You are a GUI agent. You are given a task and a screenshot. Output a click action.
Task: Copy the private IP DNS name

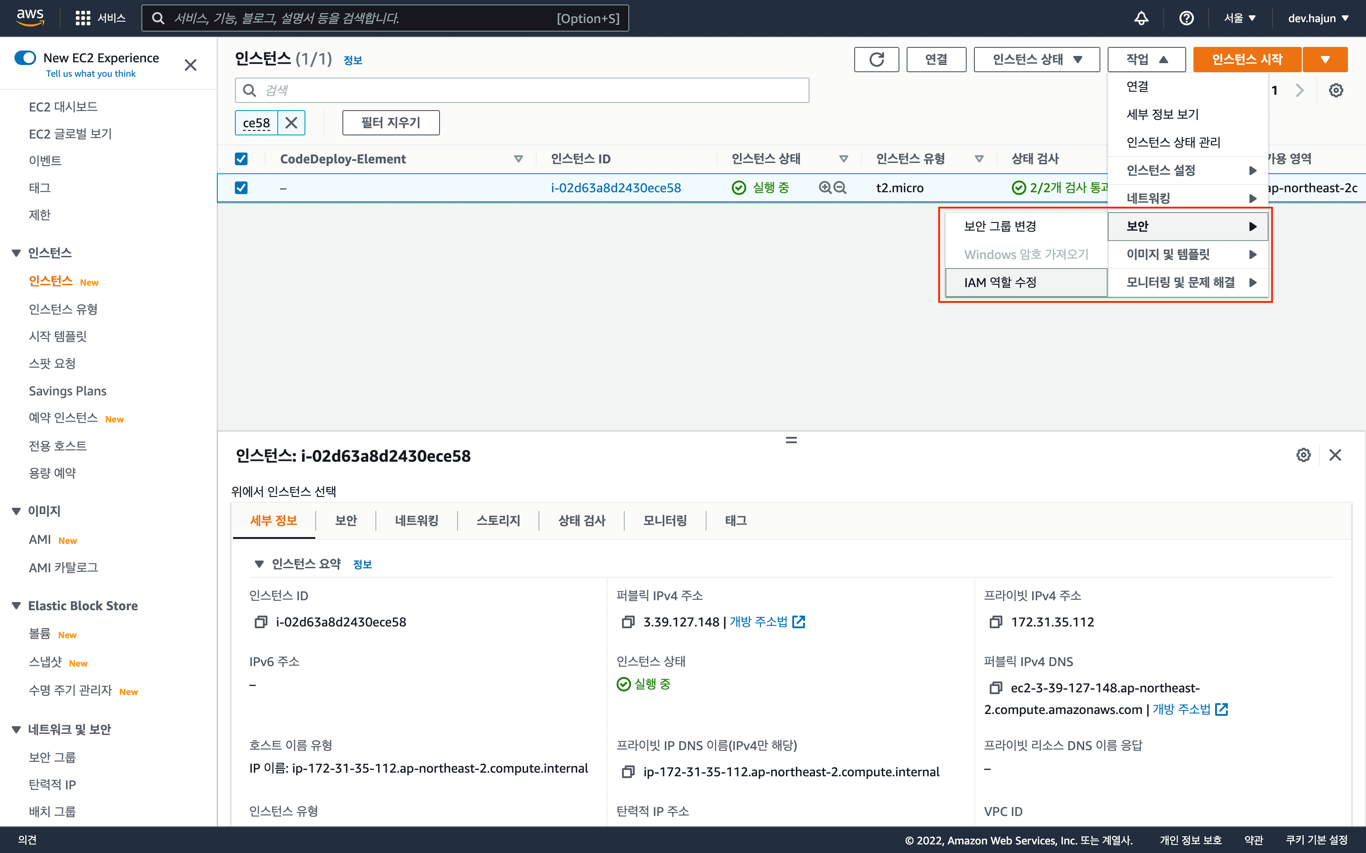pyautogui.click(x=628, y=772)
